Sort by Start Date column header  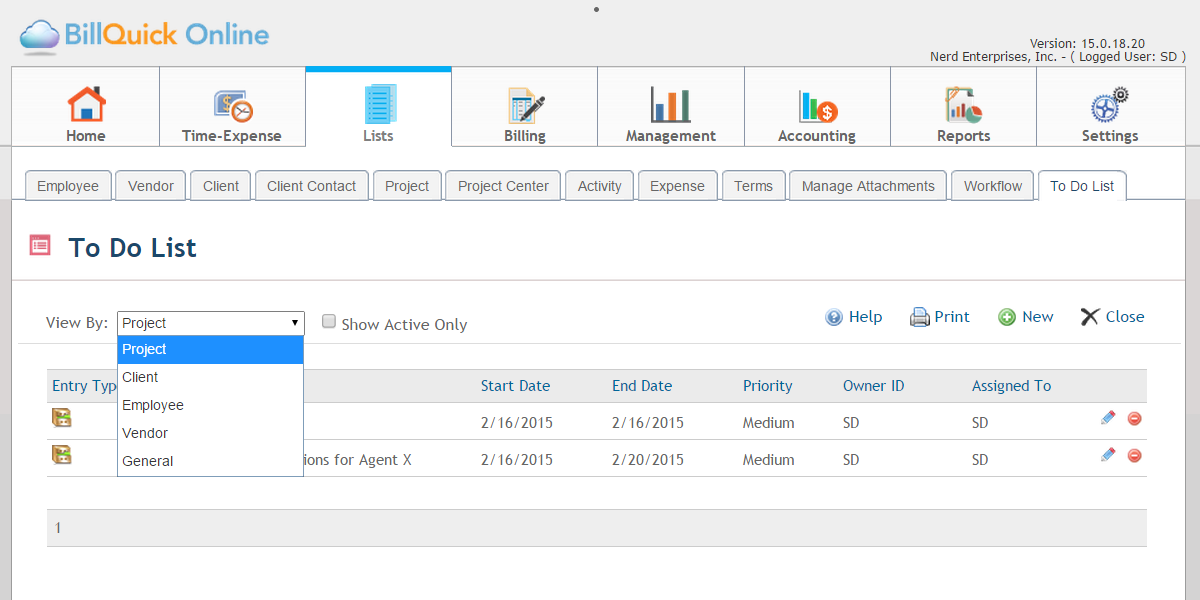coord(515,386)
